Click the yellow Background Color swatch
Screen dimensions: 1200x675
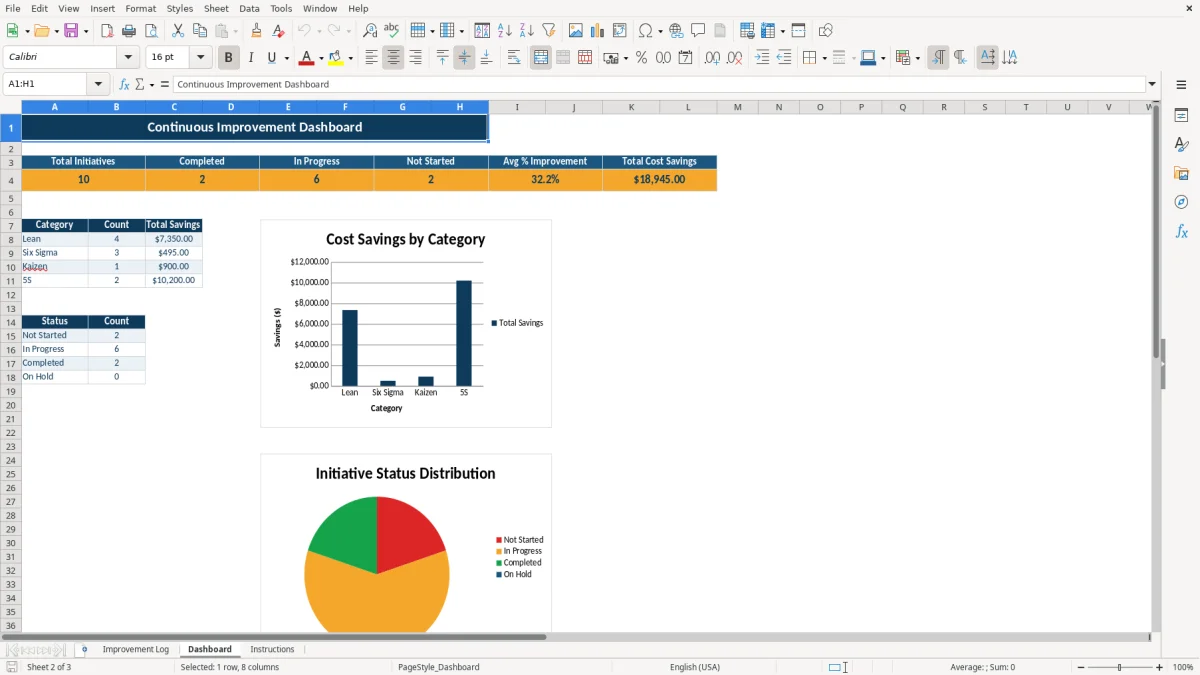[336, 58]
